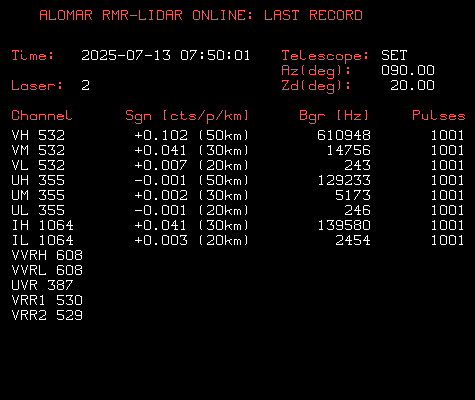Viewport: 475px width, 400px height.
Task: Select channel row UVR 387
Action: [42, 285]
